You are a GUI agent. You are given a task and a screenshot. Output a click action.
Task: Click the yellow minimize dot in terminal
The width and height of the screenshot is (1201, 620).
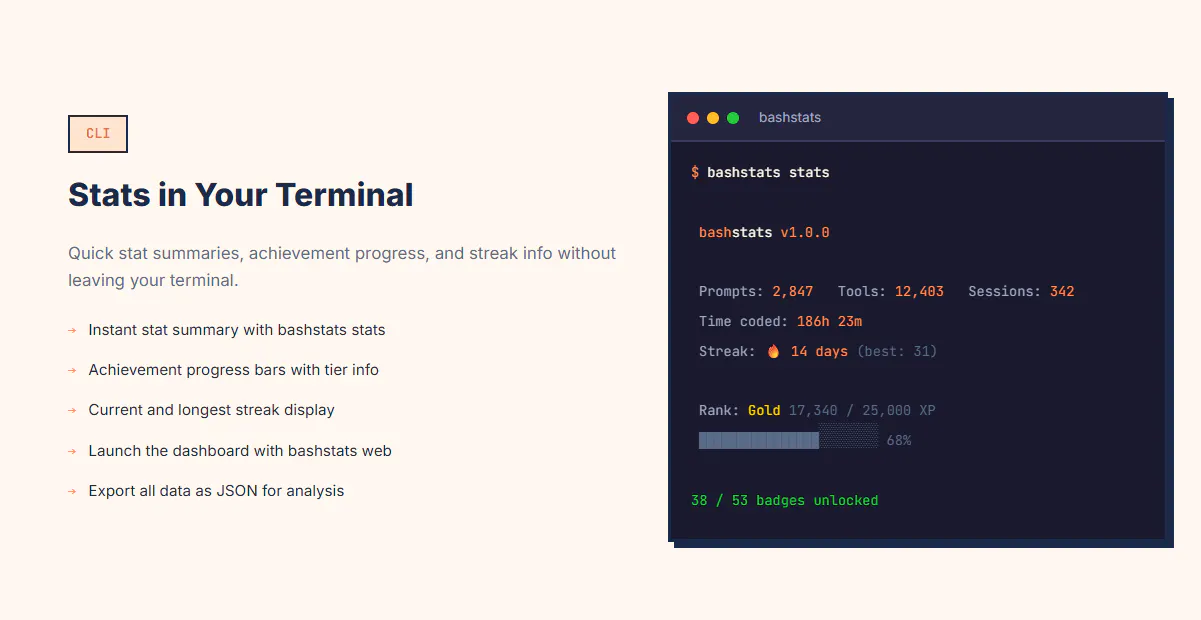pyautogui.click(x=713, y=118)
